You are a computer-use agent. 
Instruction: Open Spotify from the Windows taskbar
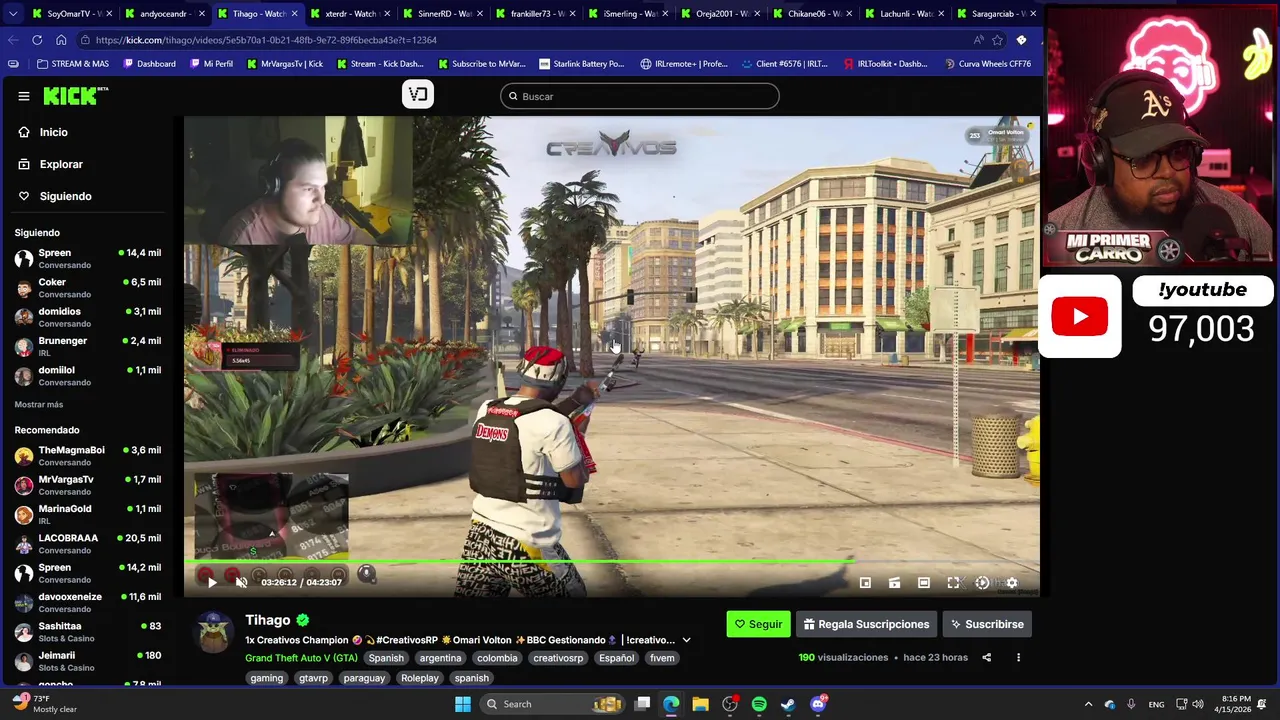[x=759, y=704]
